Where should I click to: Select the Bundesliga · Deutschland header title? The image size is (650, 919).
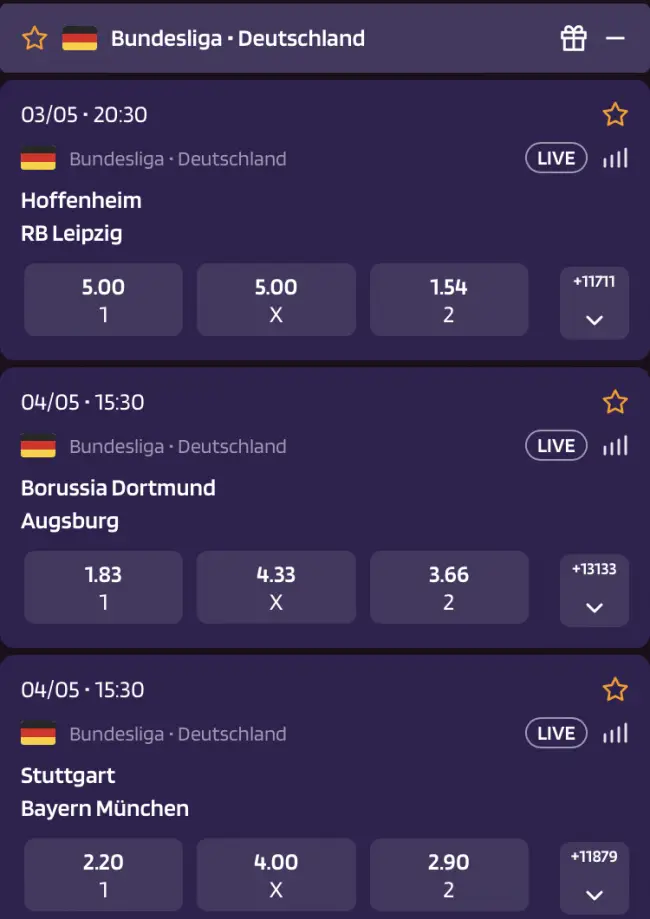[238, 39]
